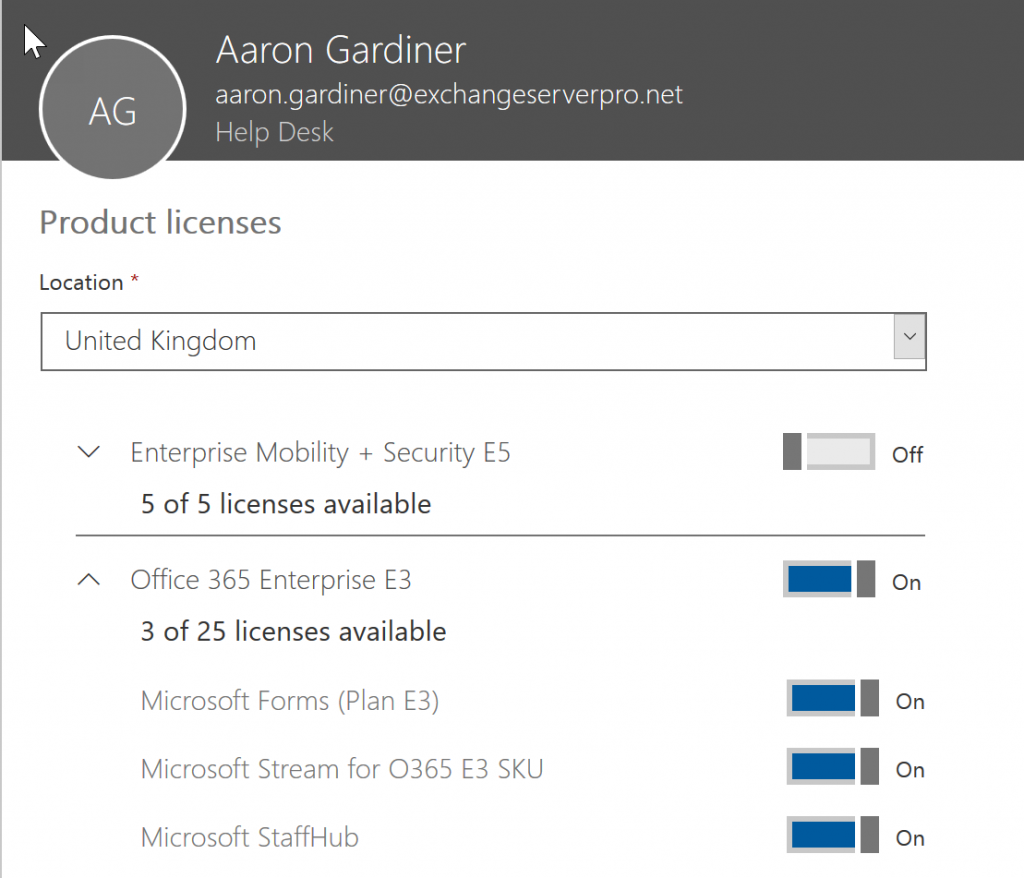This screenshot has height=878, width=1024.
Task: Click the Office 365 Enterprise E3 label
Action: pos(271,580)
